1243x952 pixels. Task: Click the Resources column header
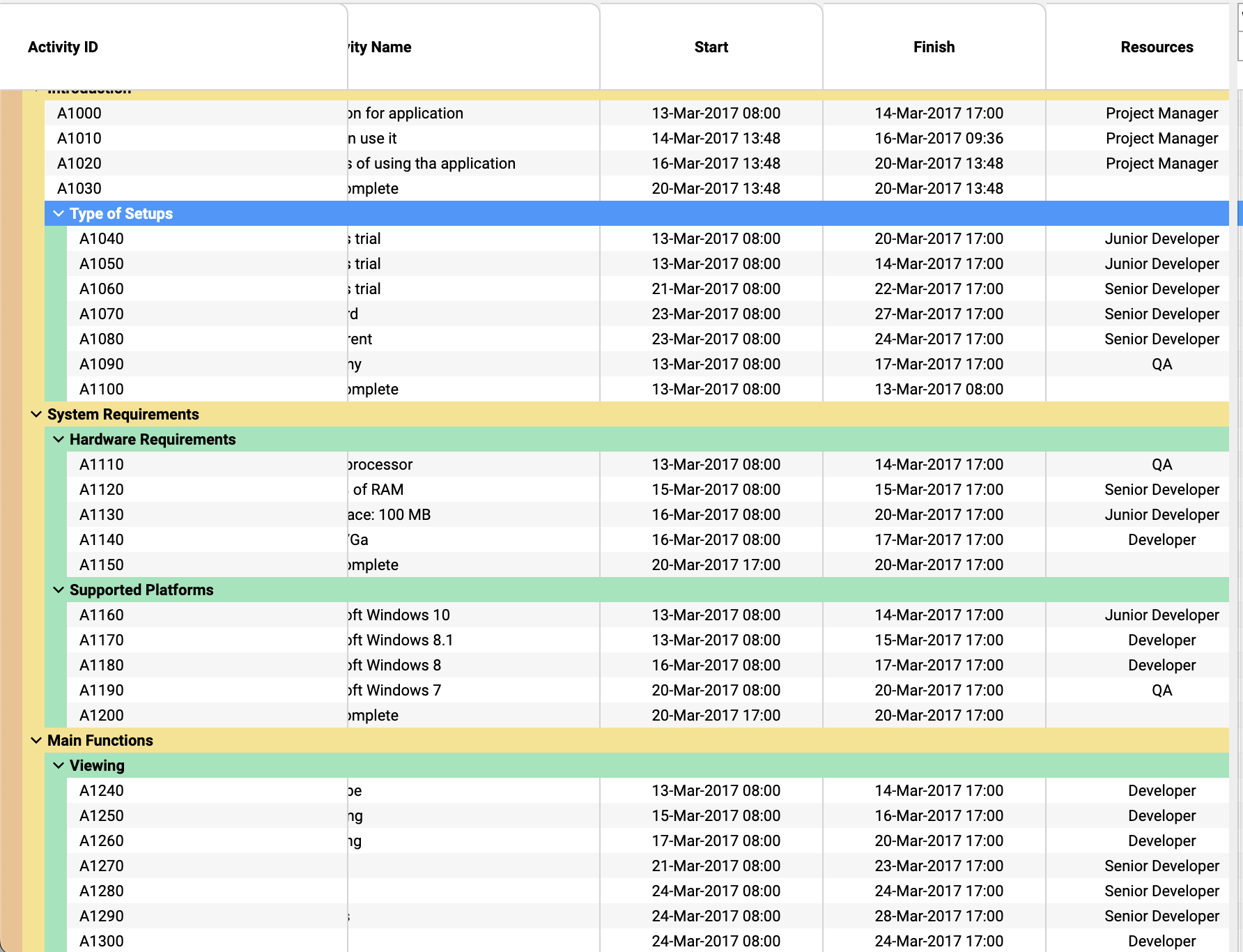(x=1157, y=47)
